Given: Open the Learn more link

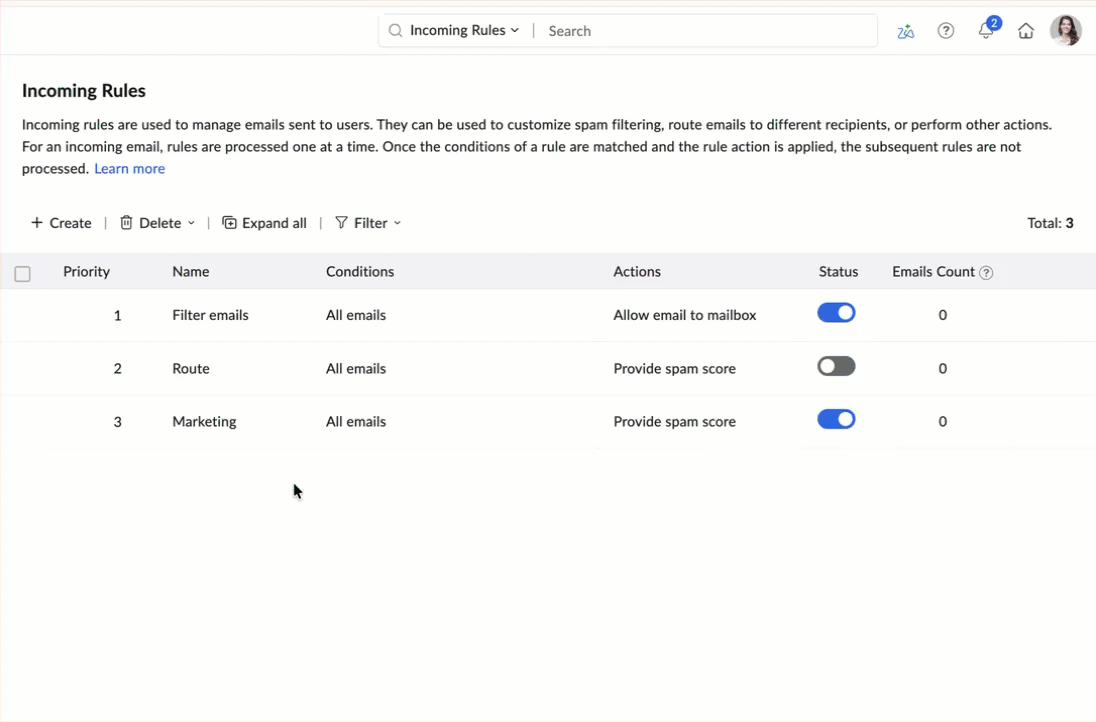Looking at the screenshot, I should tap(129, 169).
